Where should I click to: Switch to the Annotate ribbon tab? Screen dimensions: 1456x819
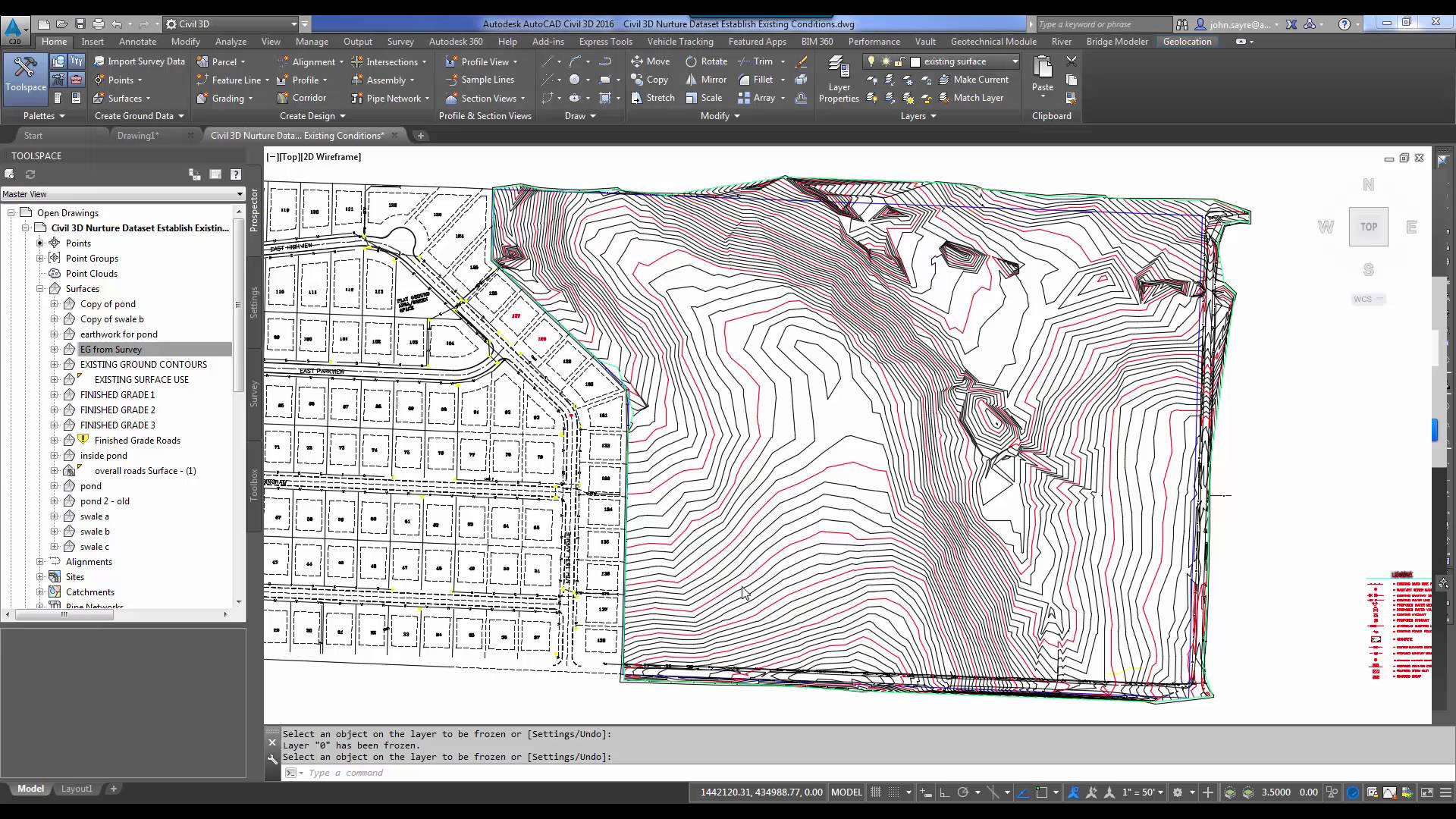[x=136, y=42]
